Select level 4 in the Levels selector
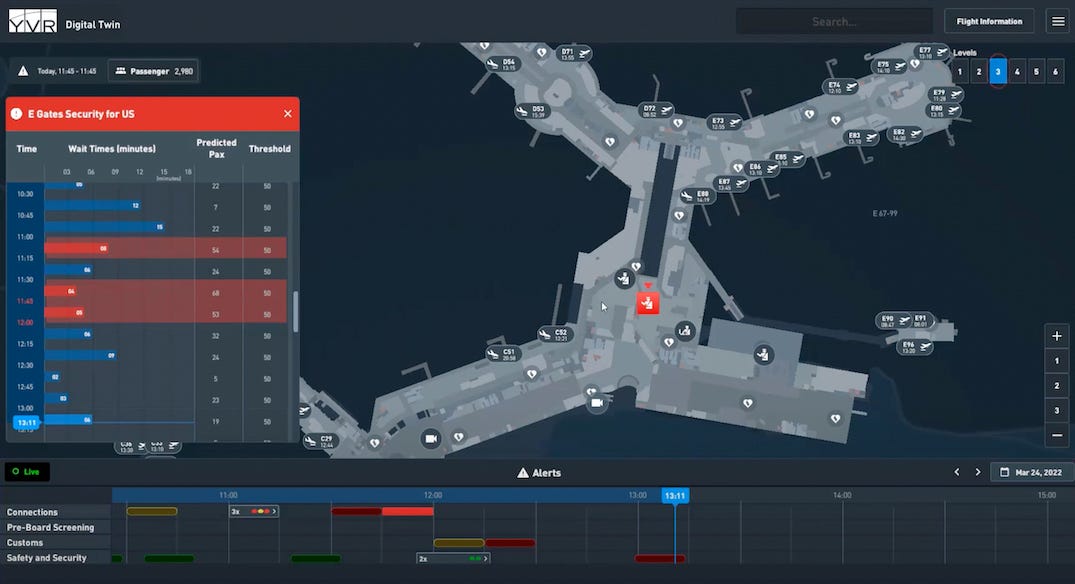This screenshot has width=1075, height=584. (x=1016, y=72)
